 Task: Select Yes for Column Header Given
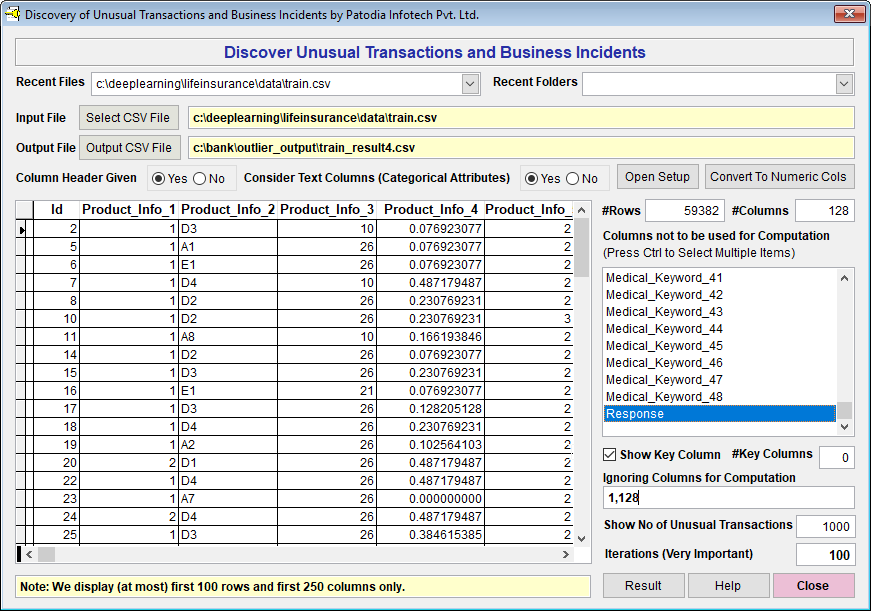(160, 178)
